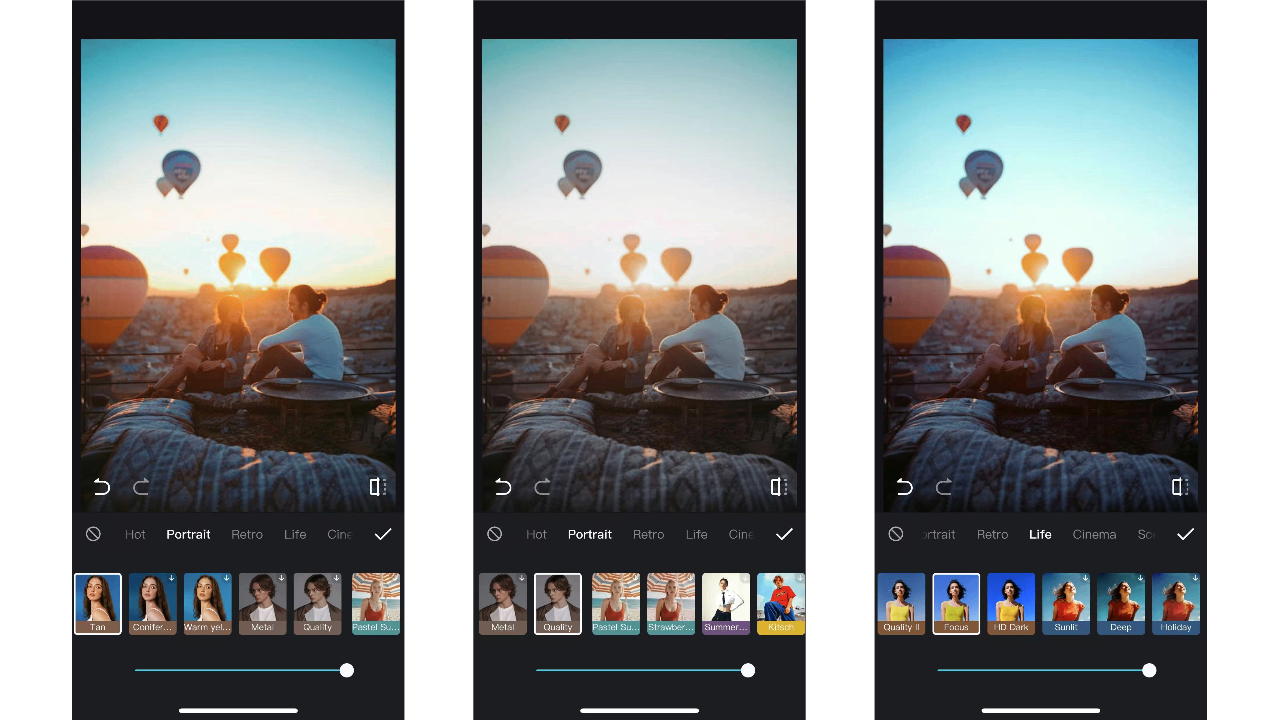The height and width of the screenshot is (720, 1280).
Task: Apply the HD Dark filter
Action: pyautogui.click(x=1011, y=603)
